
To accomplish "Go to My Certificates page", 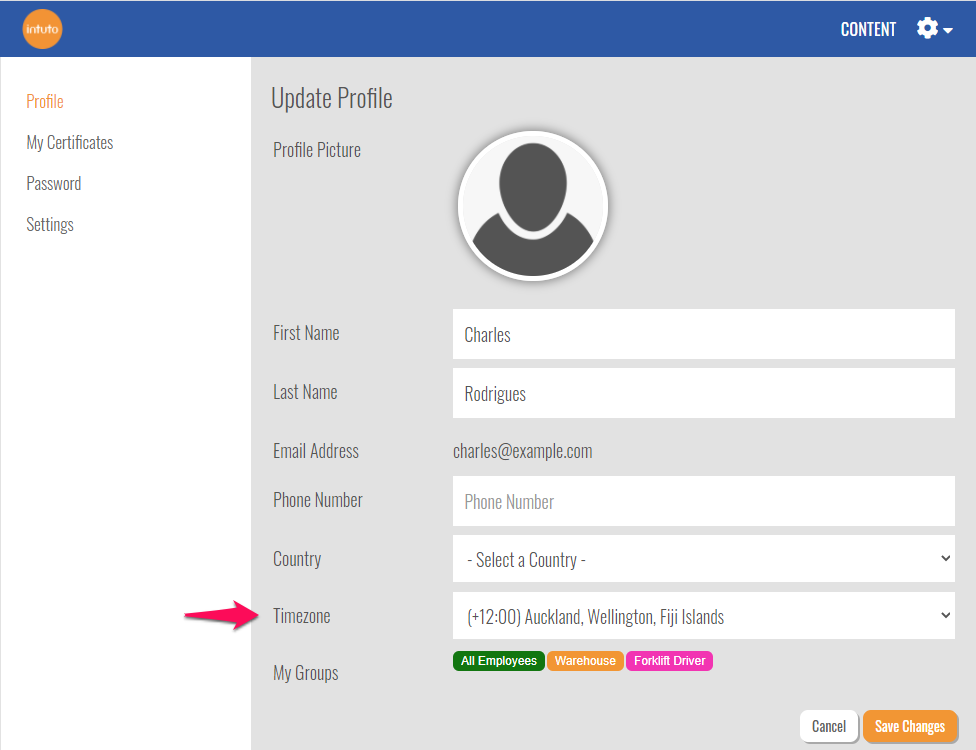I will click(70, 143).
